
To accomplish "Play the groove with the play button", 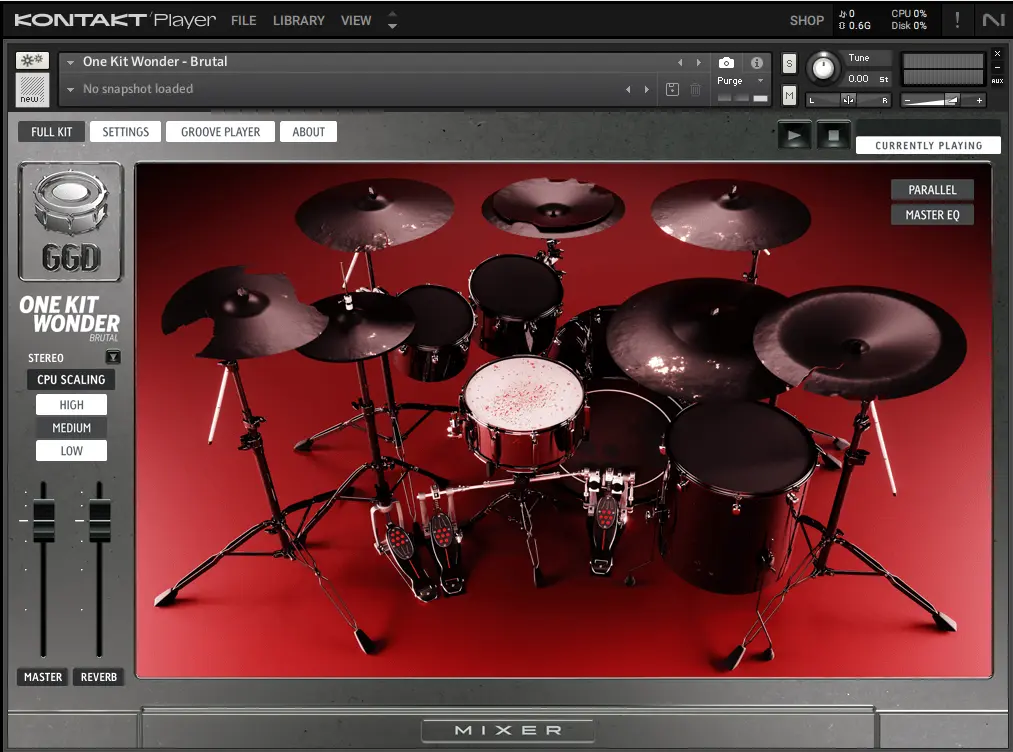I will (x=794, y=136).
